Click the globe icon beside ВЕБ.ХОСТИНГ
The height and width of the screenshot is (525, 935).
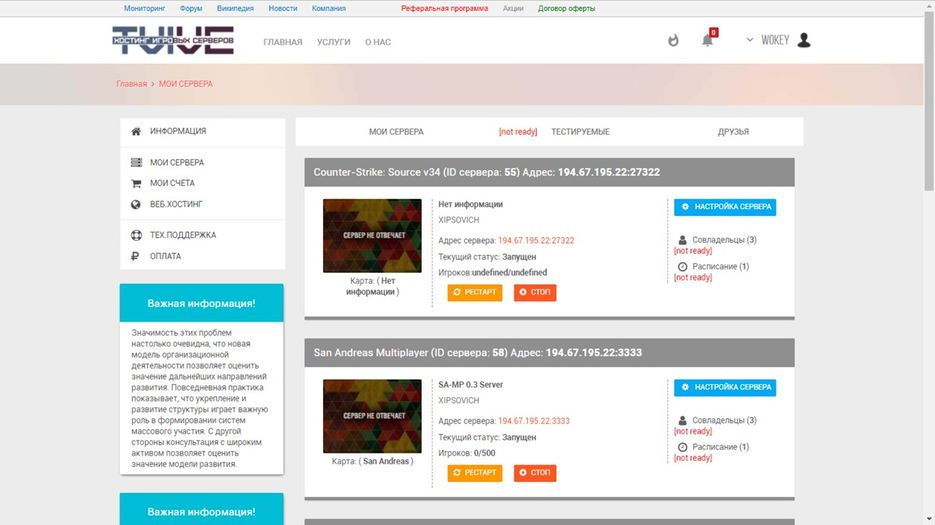136,204
